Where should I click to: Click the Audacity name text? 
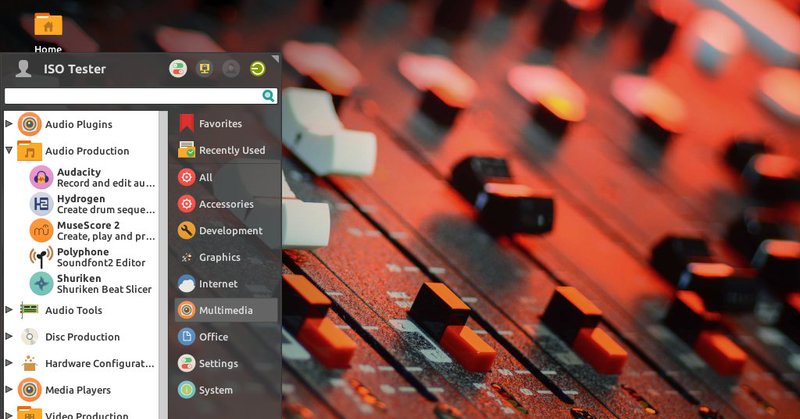tap(79, 172)
